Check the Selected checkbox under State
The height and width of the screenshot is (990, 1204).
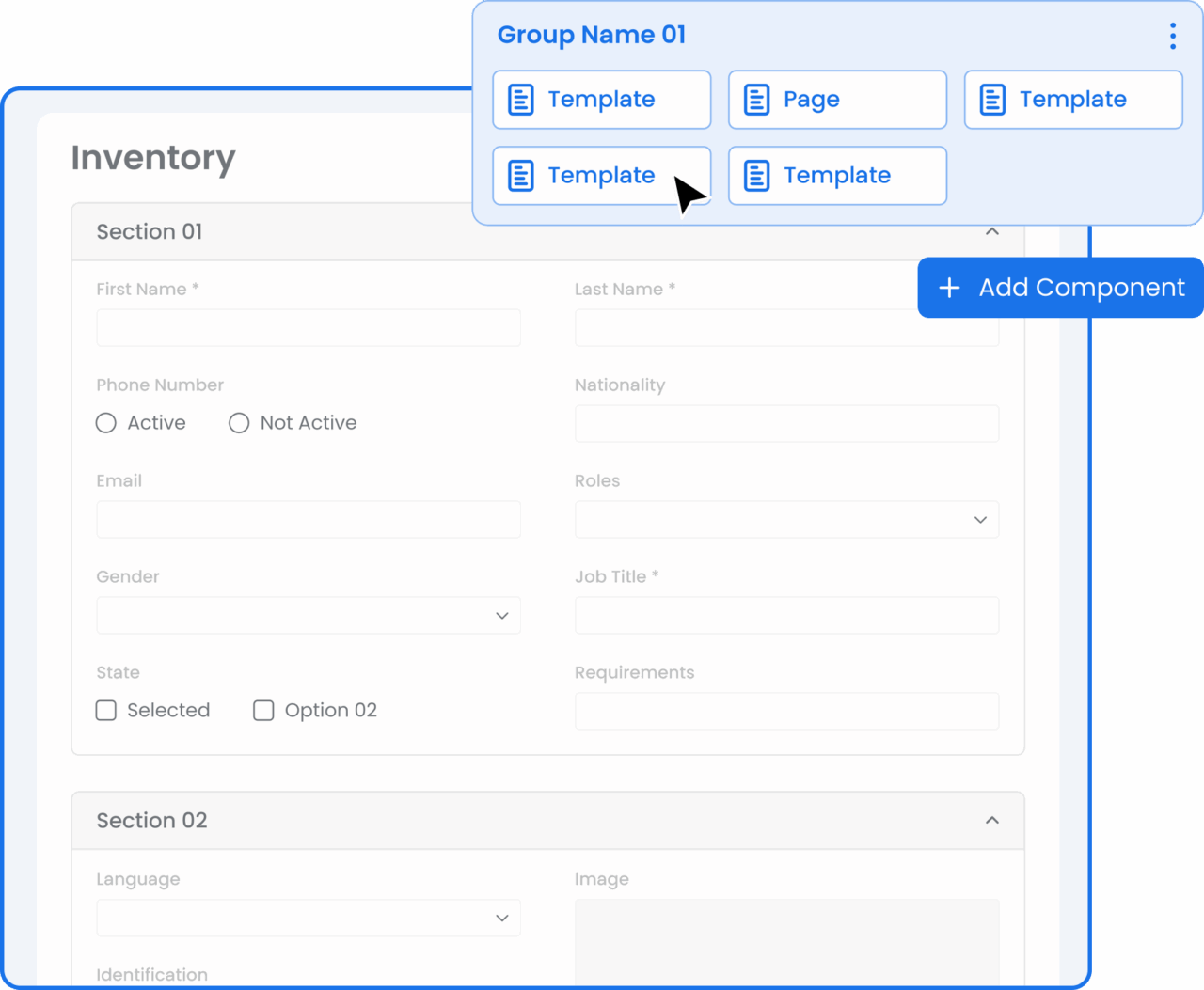[x=106, y=711]
